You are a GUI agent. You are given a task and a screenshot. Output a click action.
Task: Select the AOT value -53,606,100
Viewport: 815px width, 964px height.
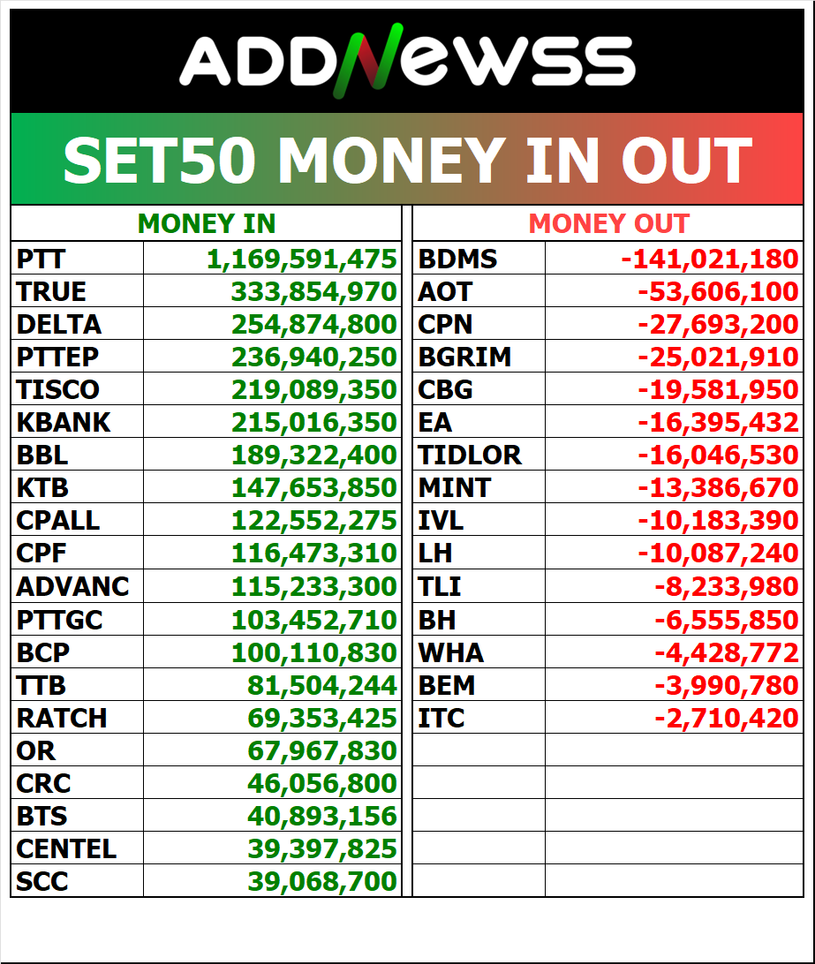[x=718, y=292]
